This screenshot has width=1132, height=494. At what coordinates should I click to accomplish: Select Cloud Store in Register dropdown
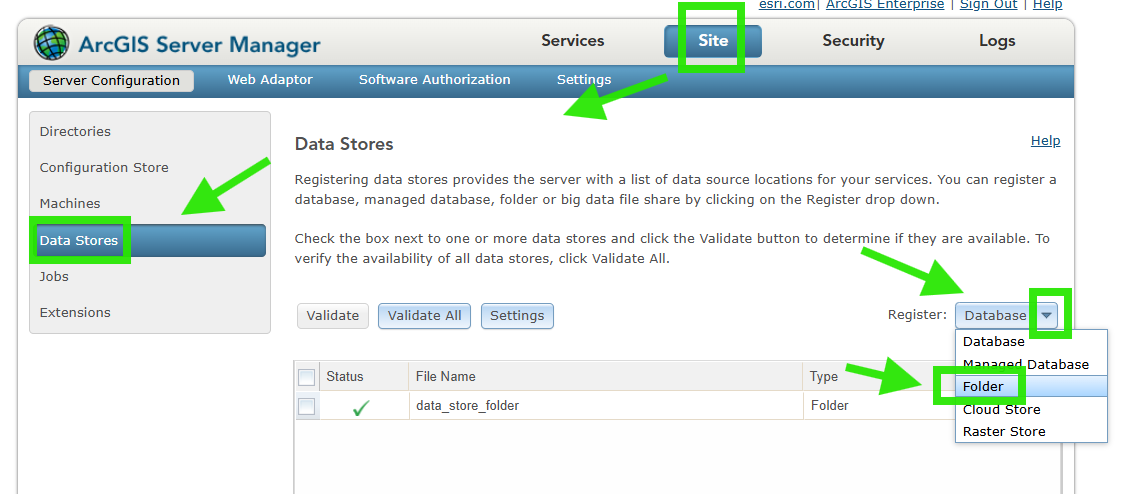point(1001,410)
